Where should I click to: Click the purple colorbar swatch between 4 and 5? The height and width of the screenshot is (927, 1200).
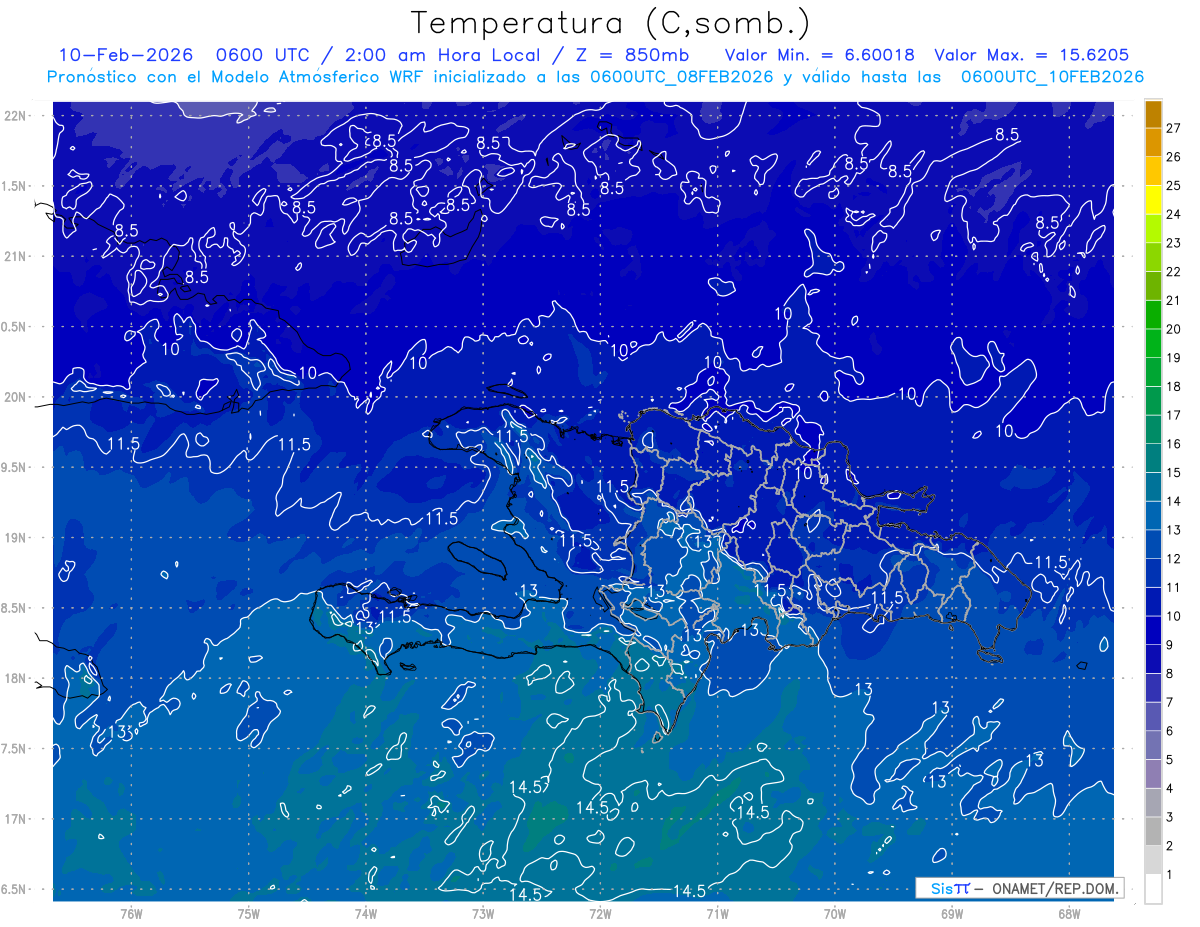point(1153,775)
